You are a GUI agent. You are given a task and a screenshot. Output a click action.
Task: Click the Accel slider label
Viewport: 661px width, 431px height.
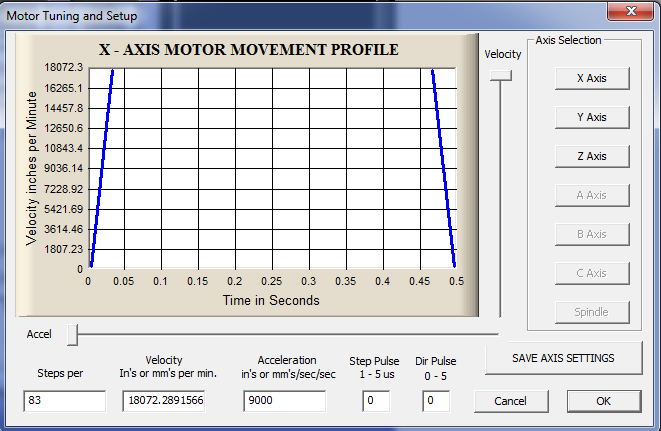pyautogui.click(x=39, y=334)
